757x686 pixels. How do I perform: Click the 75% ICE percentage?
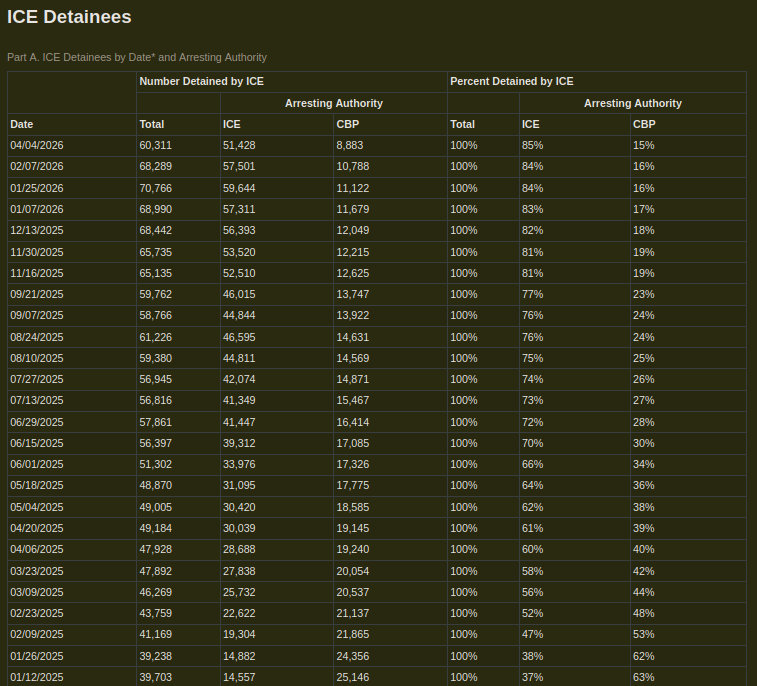coord(533,359)
